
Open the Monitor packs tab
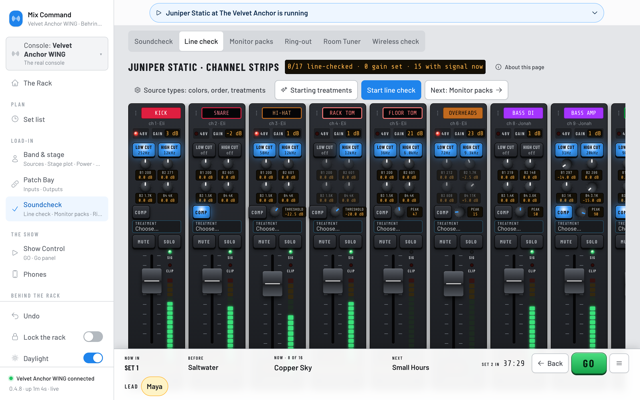point(251,41)
